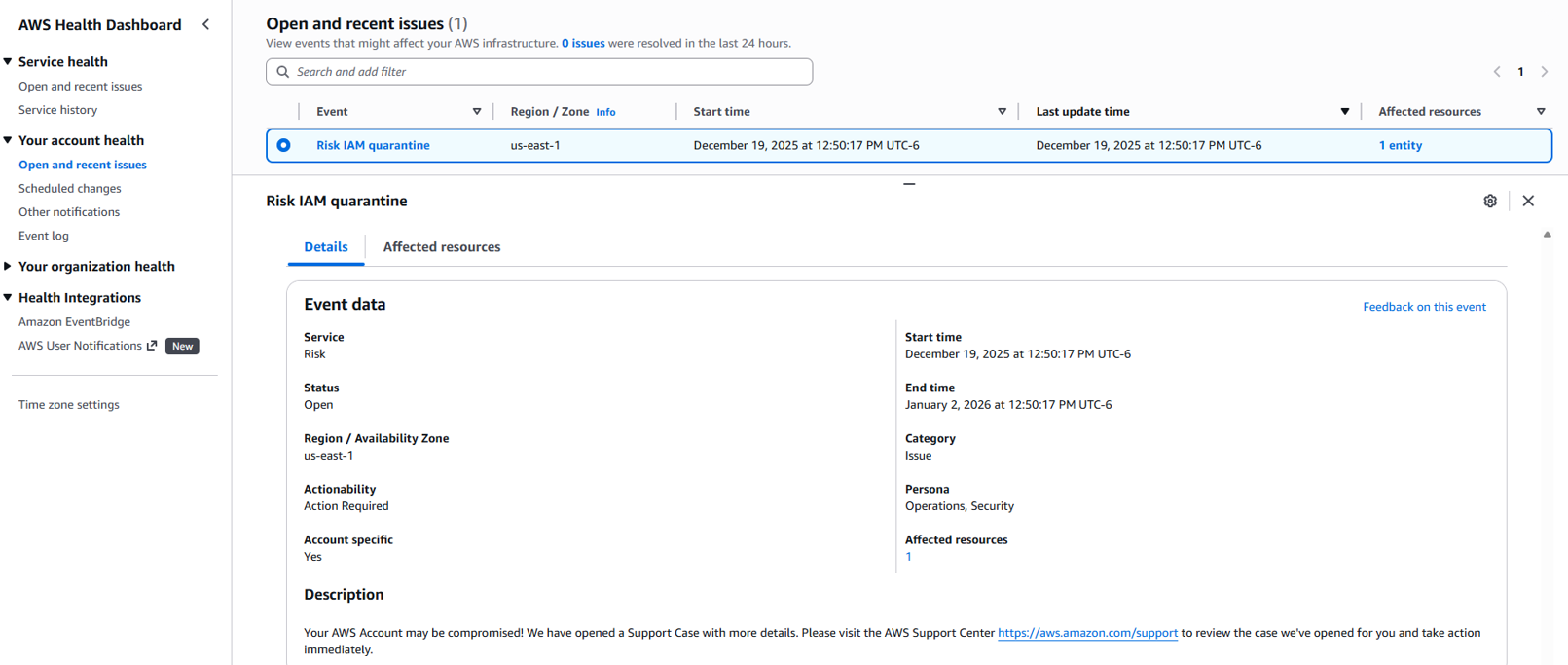This screenshot has height=665, width=1568.
Task: Open Time zone settings
Action: point(69,404)
